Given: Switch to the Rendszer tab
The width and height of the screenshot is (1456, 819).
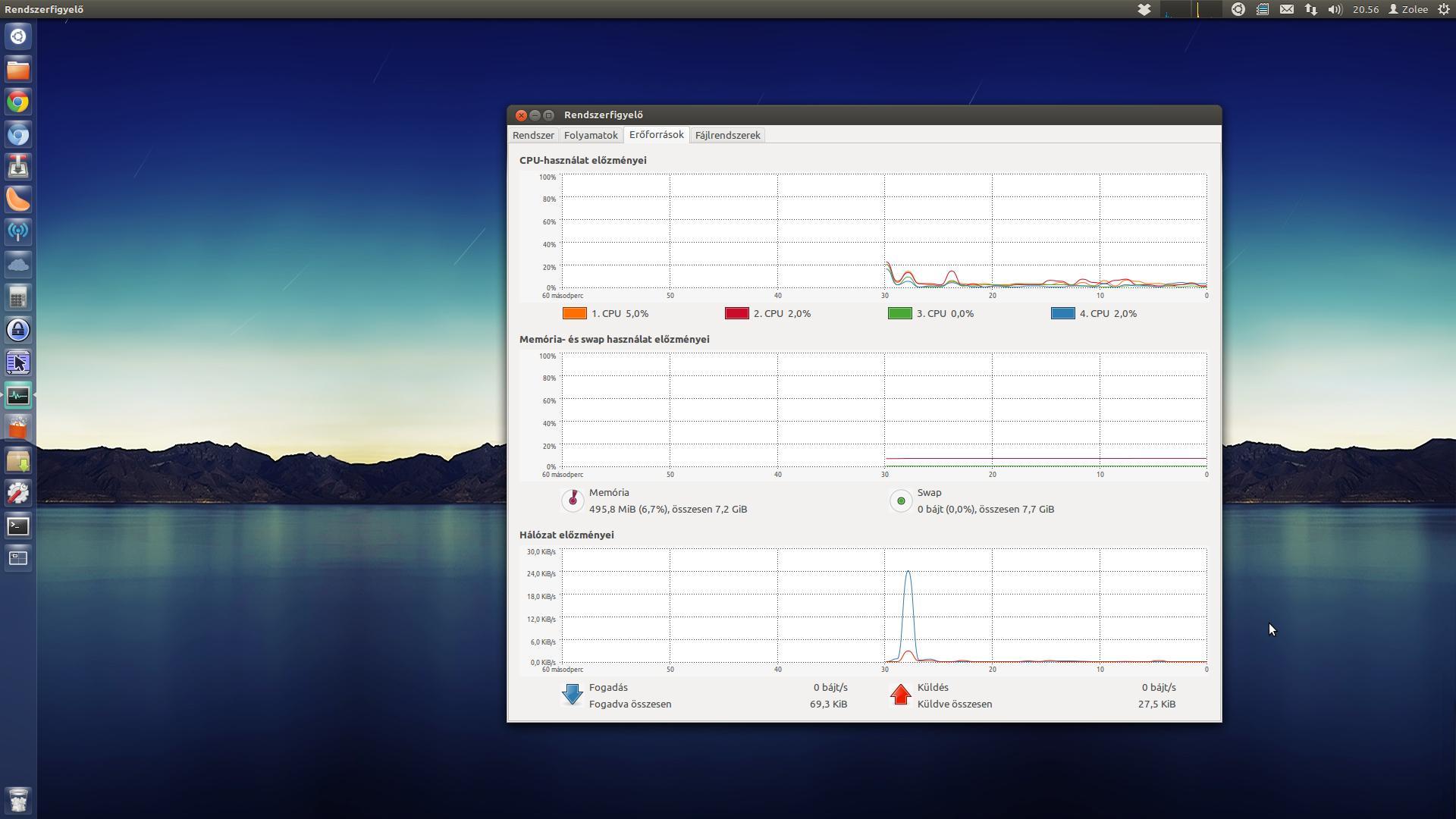Looking at the screenshot, I should click(x=533, y=135).
